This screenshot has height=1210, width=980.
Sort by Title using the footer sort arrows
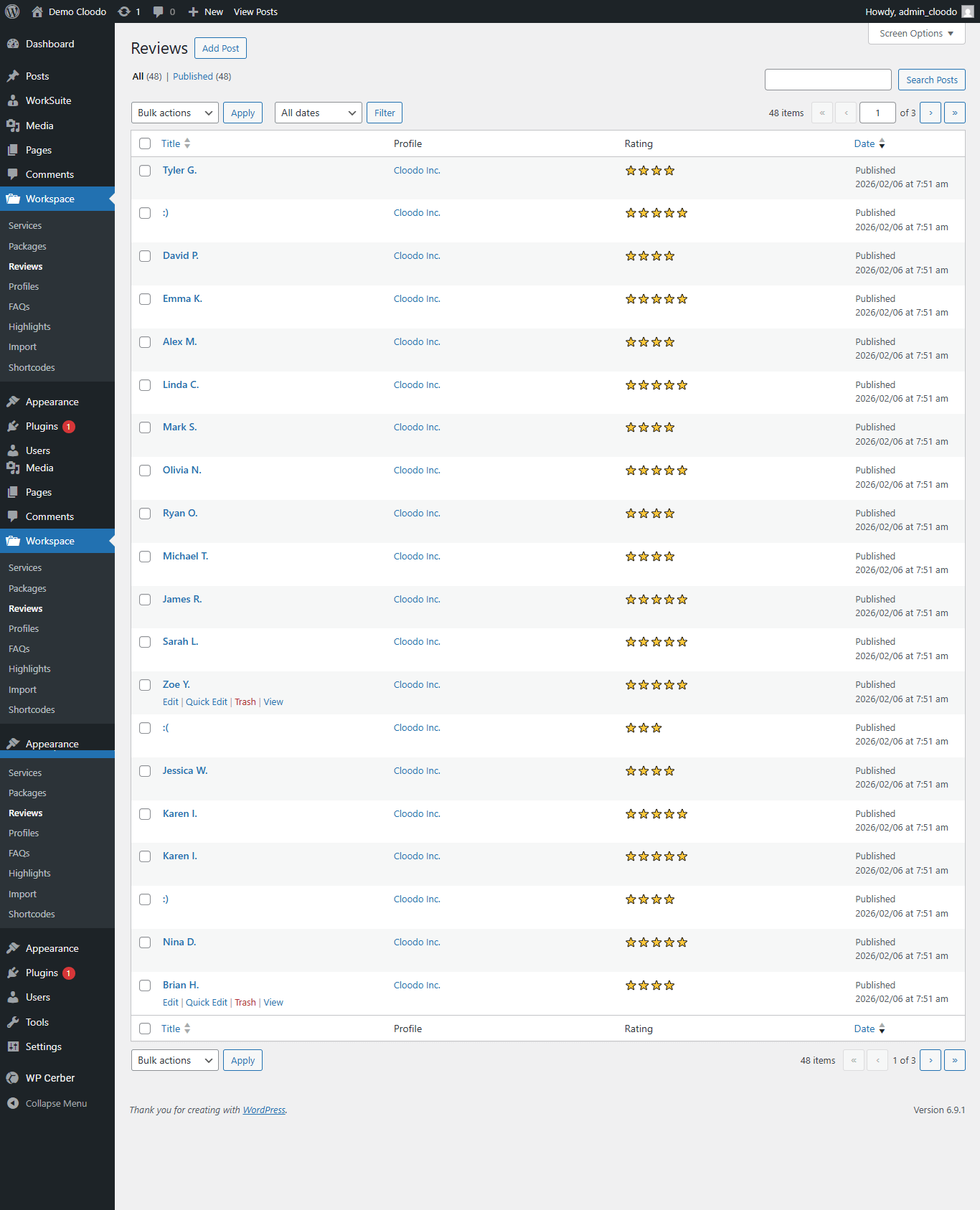[187, 1029]
